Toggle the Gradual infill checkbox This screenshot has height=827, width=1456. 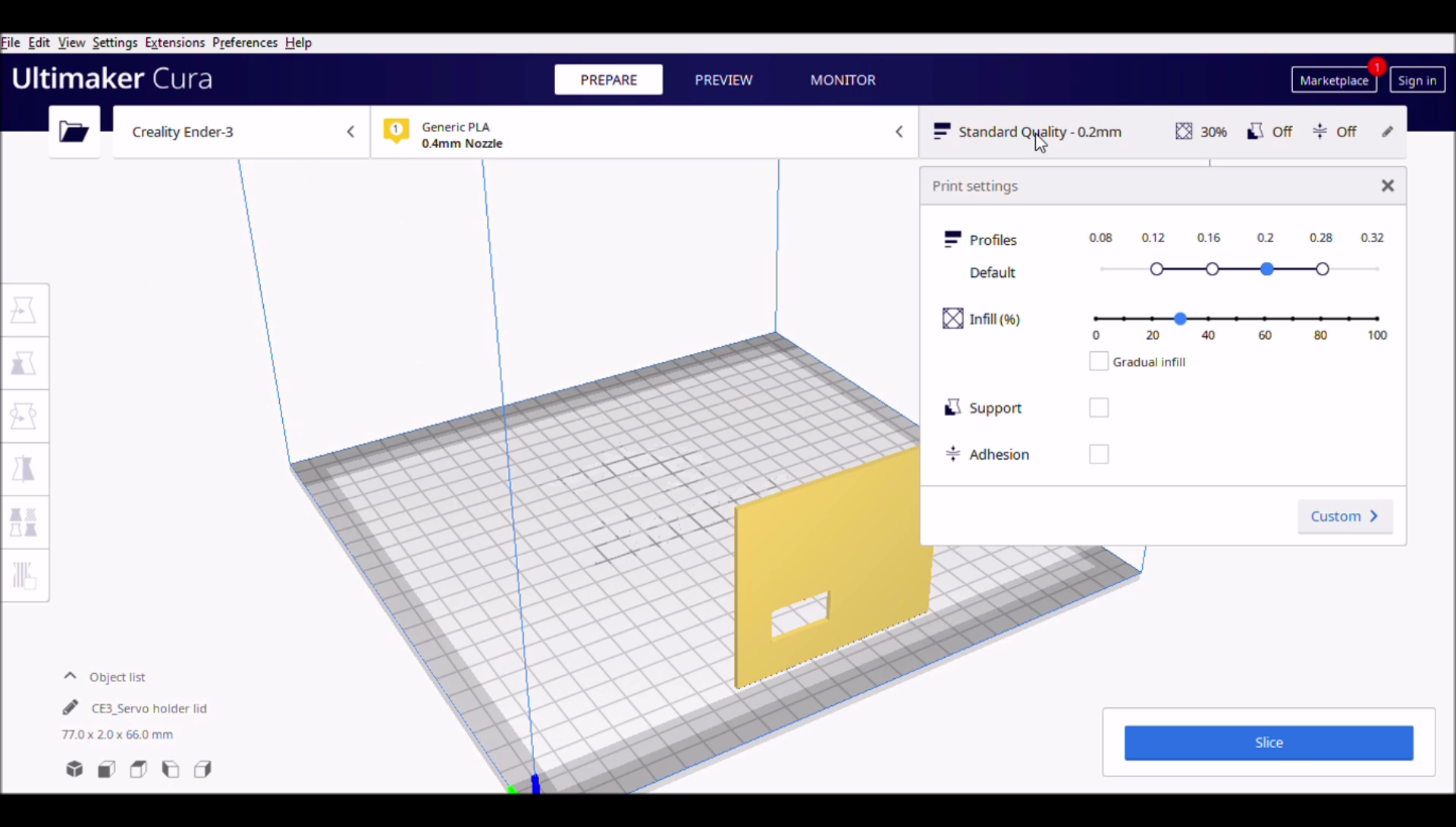[x=1098, y=361]
